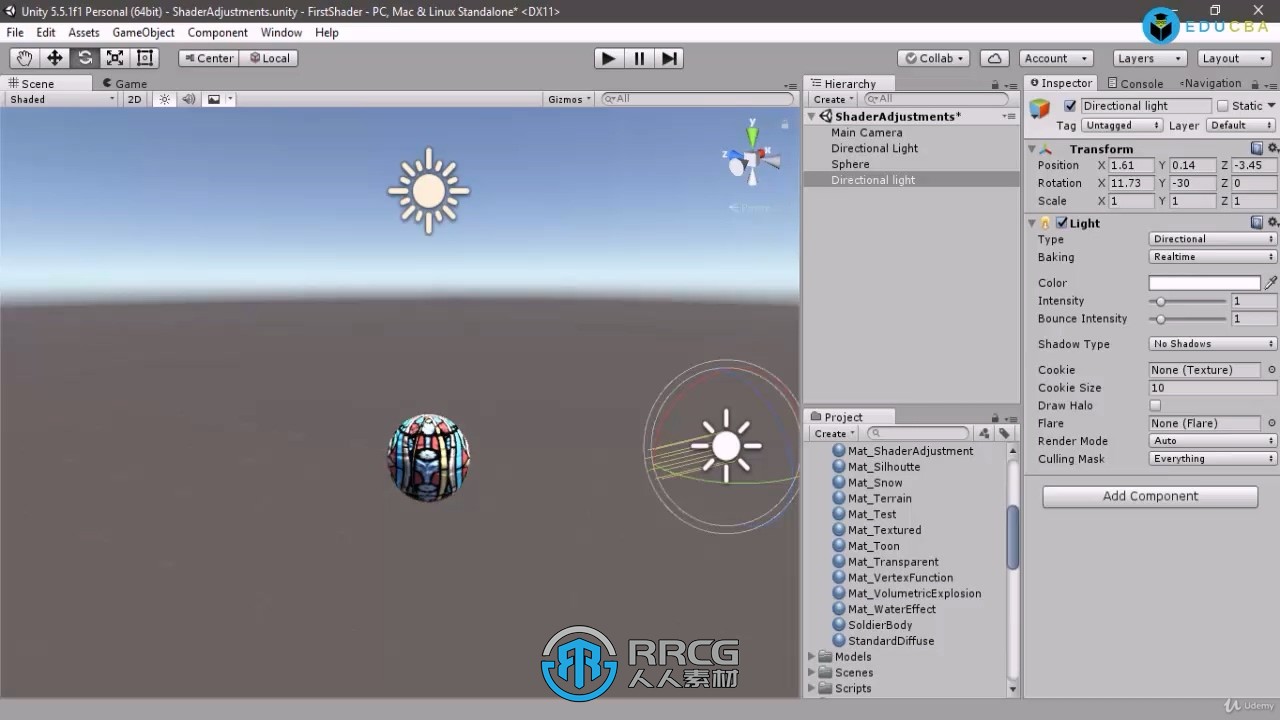
Task: Select the directional light gizmo in scene
Action: point(726,447)
